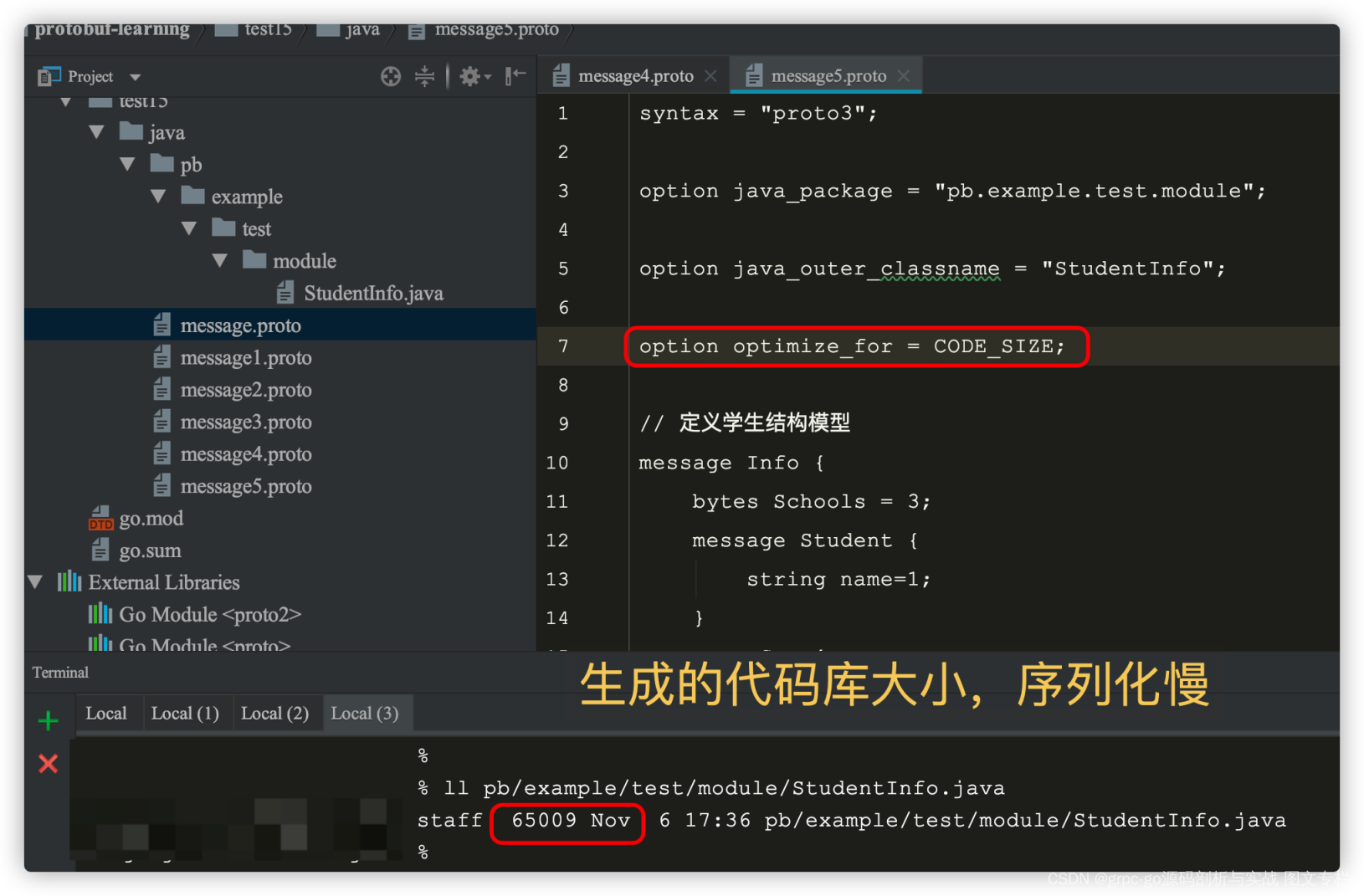The height and width of the screenshot is (896, 1364).
Task: Click message5.proto in the breadcrumb
Action: [x=497, y=30]
